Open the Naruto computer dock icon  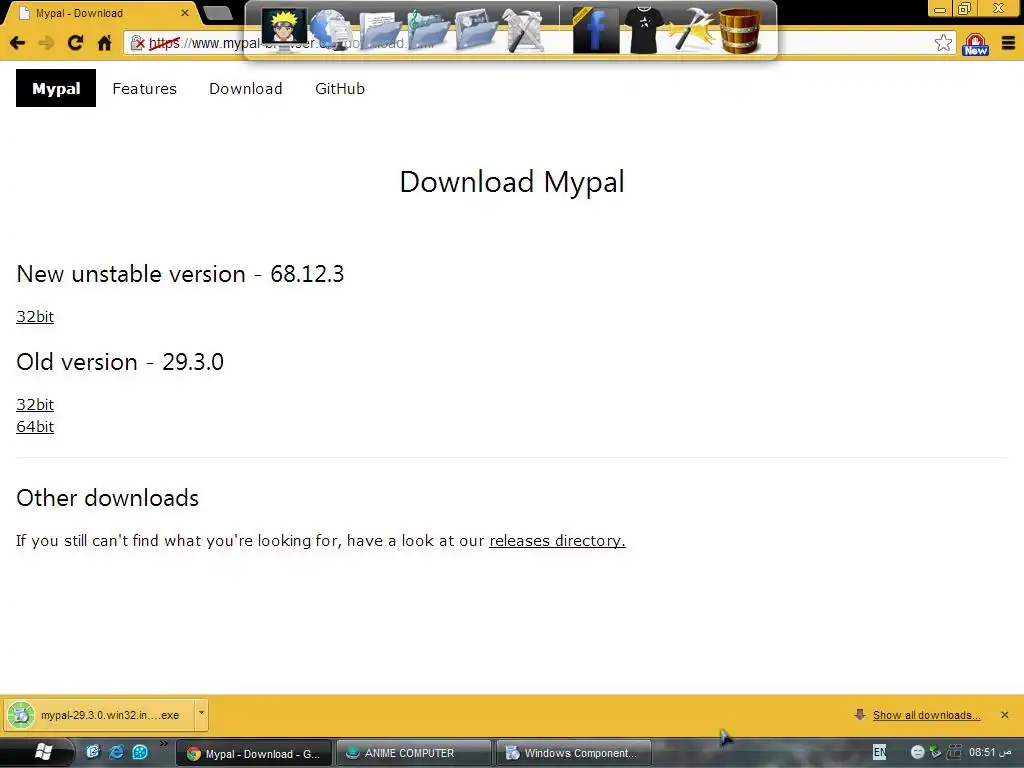pyautogui.click(x=284, y=27)
